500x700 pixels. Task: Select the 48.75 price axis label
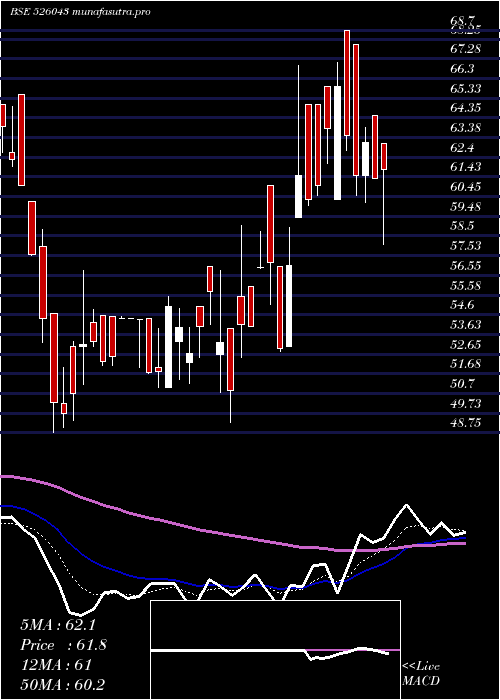[466, 423]
